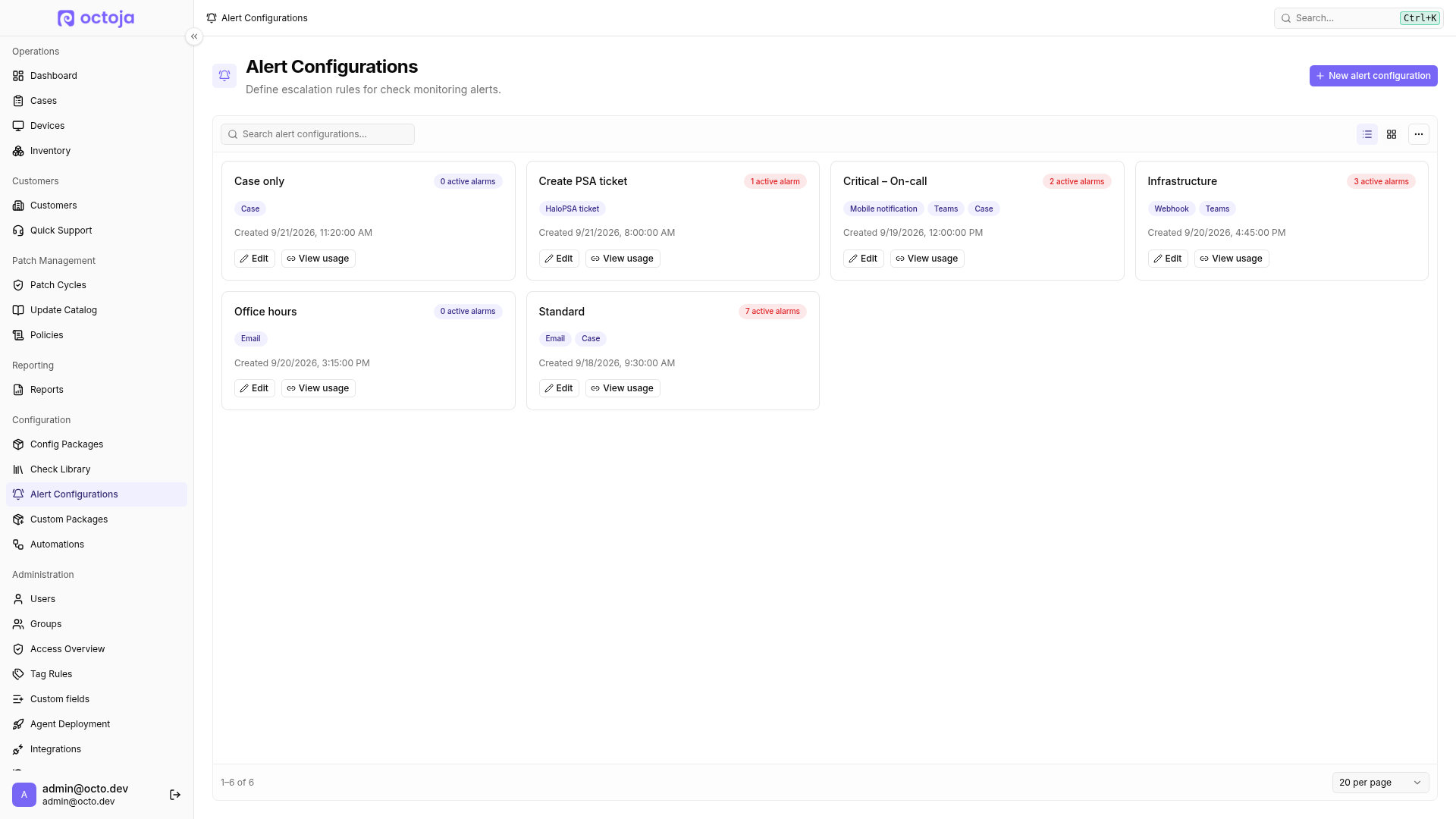This screenshot has height=819, width=1456.
Task: Click the Custom fields icon
Action: (x=18, y=699)
